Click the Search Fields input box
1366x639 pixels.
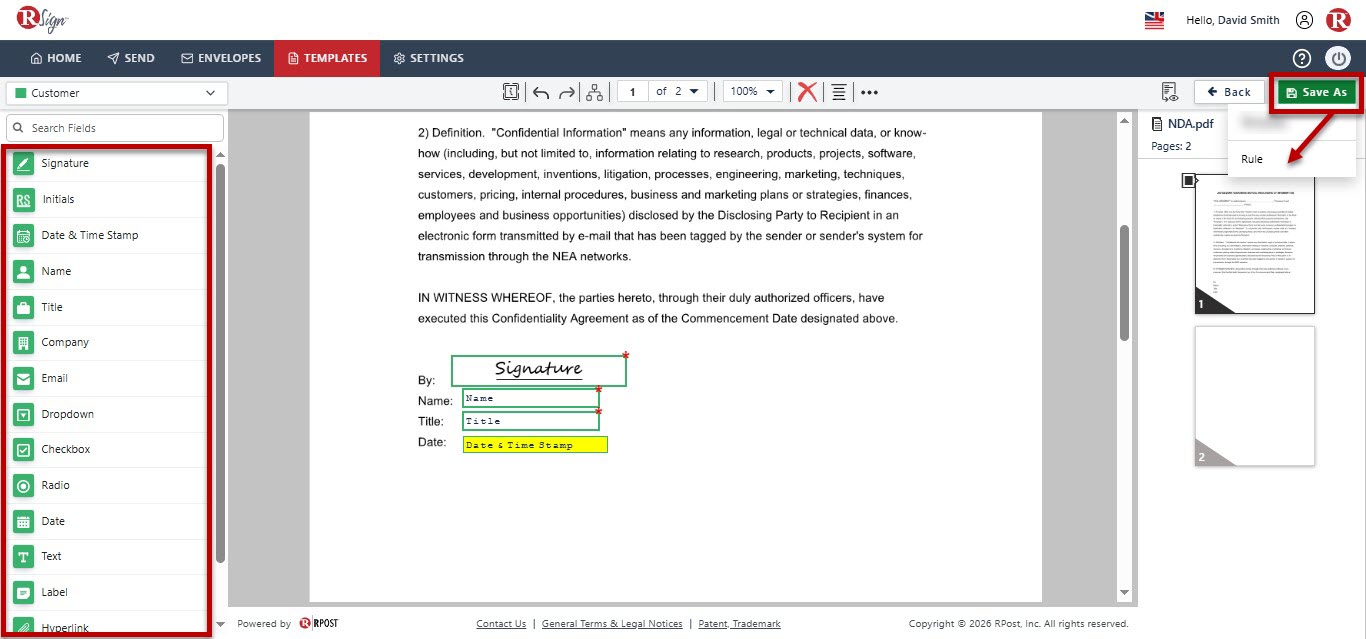115,128
